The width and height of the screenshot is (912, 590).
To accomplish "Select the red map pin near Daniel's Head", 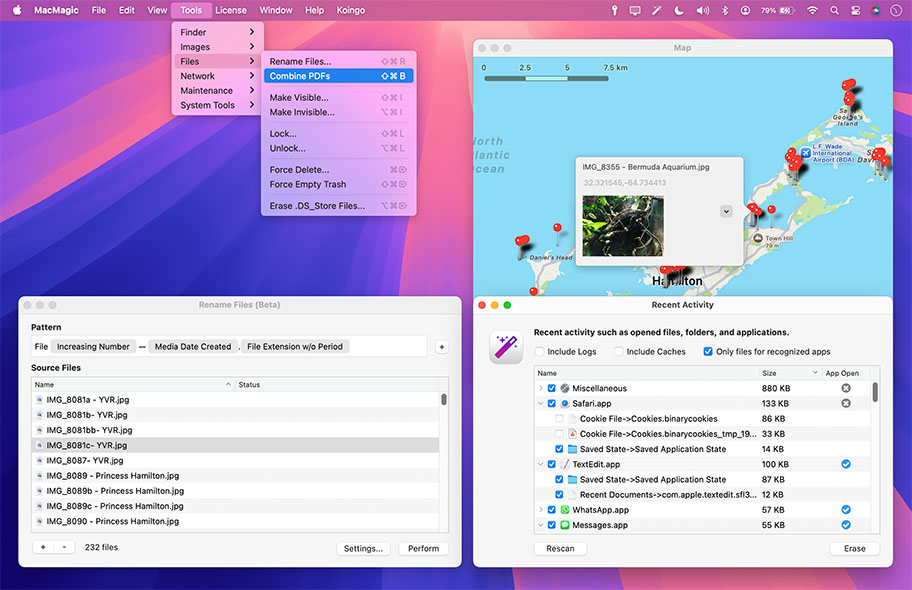I will click(x=522, y=240).
